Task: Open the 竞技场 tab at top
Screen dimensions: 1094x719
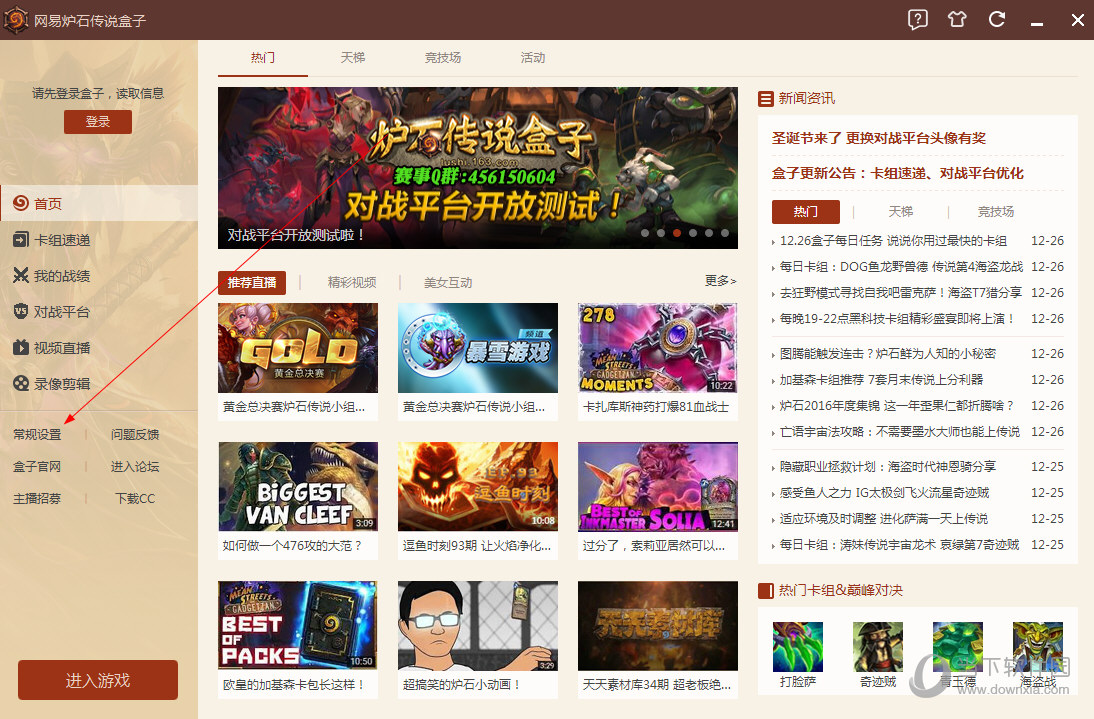Action: (x=442, y=58)
